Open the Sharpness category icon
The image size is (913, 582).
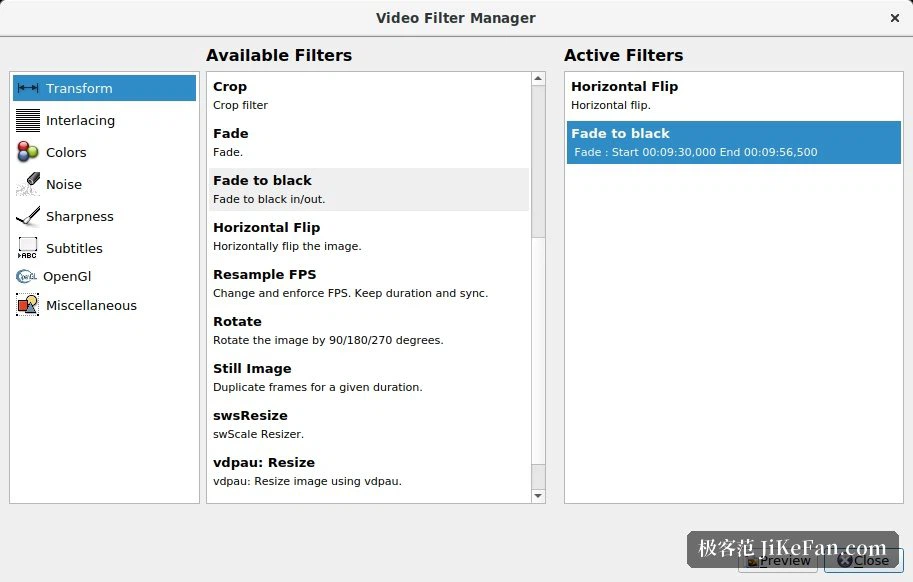click(x=28, y=216)
